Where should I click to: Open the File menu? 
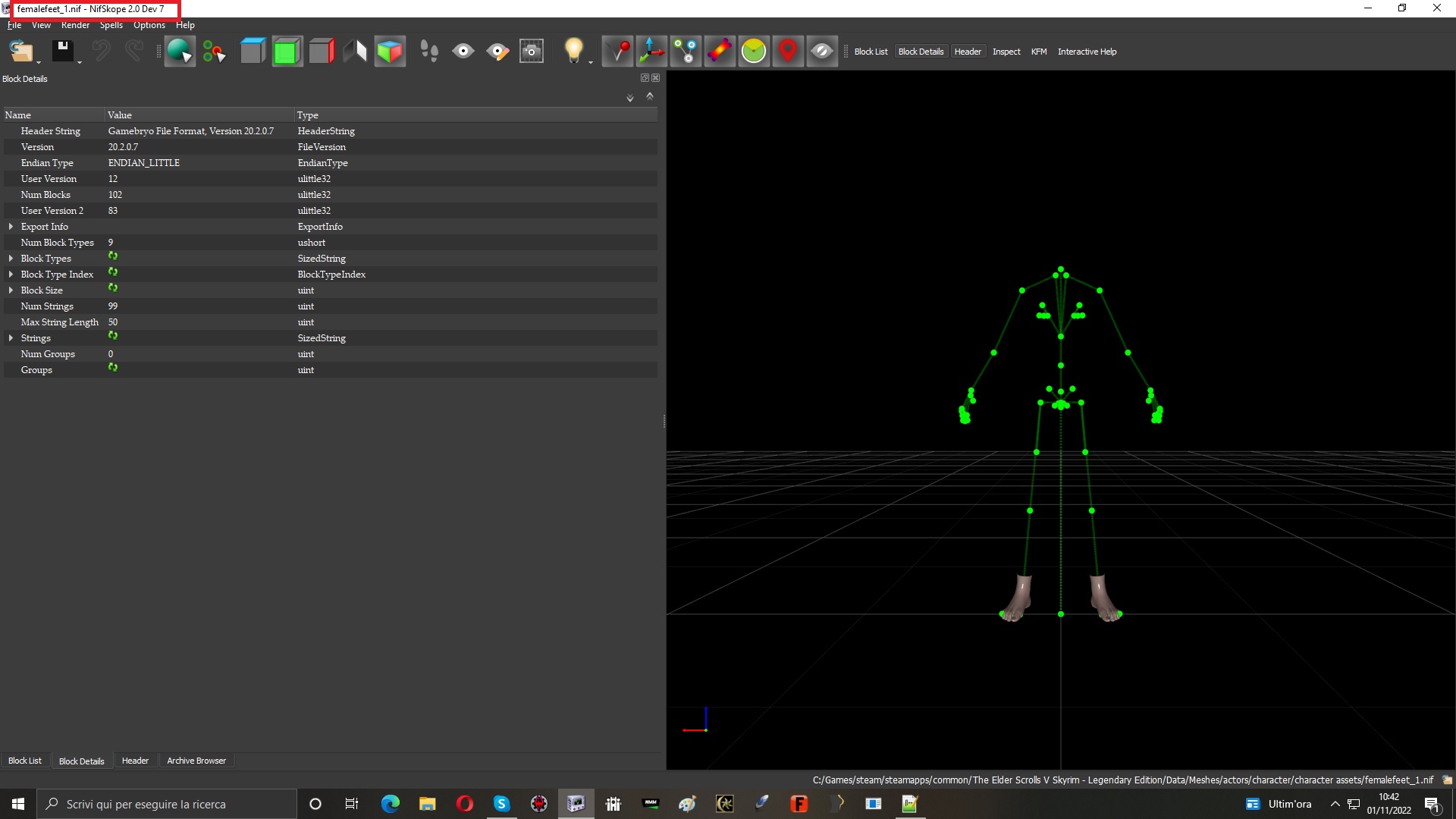[14, 25]
